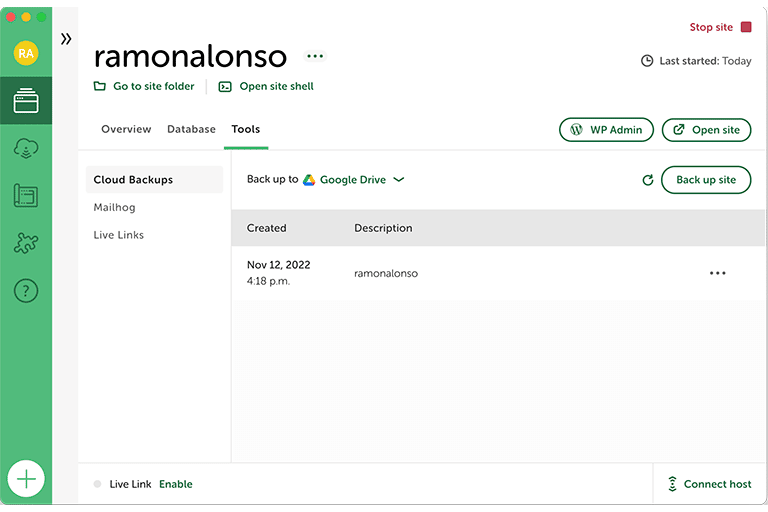Screen dimensions: 768x512
Task: Click the WordPress logo in WP Admin
Action: tap(576, 130)
